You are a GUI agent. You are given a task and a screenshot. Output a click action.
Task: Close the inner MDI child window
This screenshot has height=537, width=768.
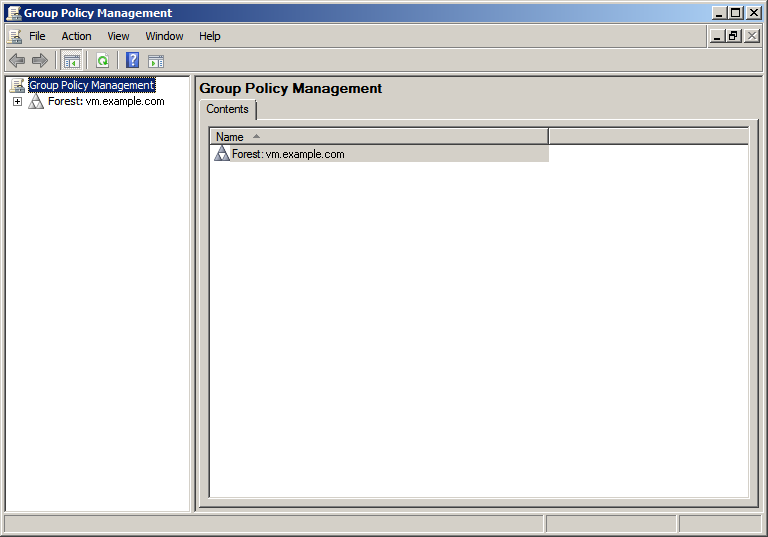[752, 36]
